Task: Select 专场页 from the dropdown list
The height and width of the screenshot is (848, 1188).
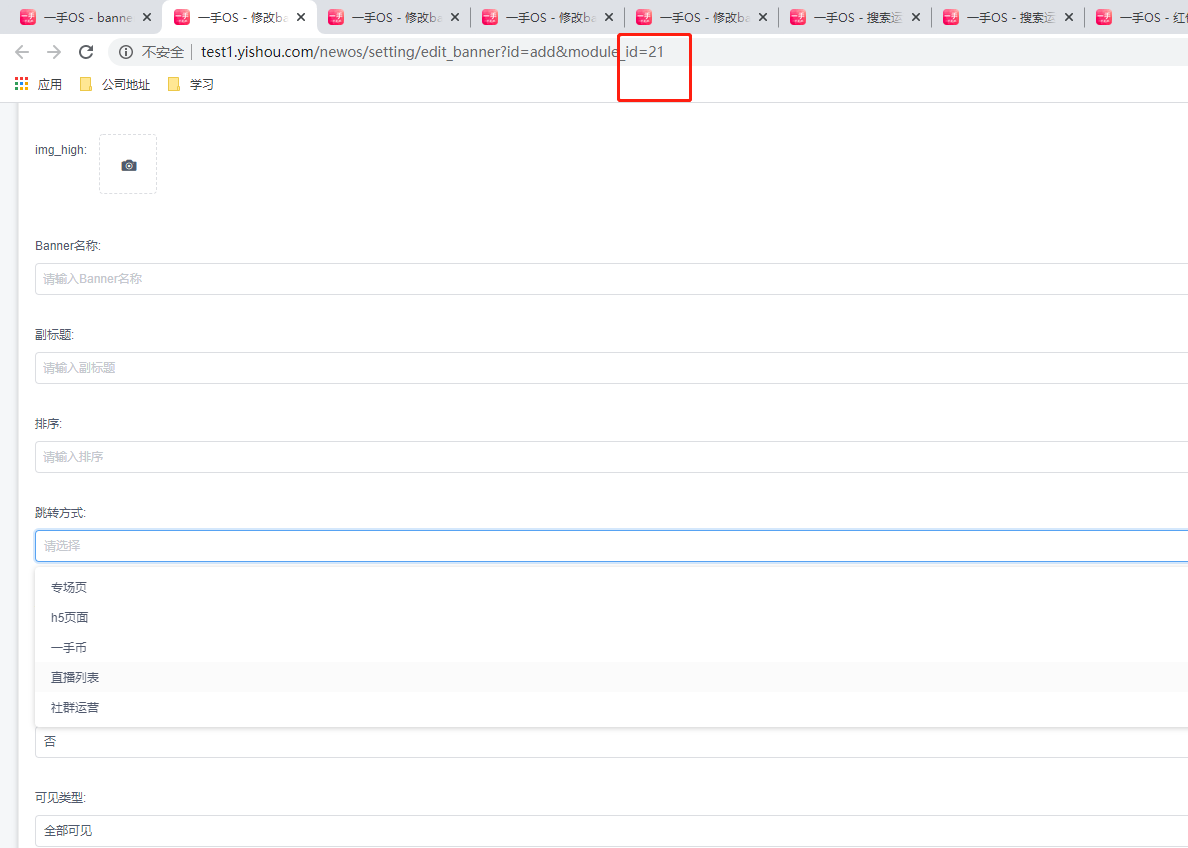Action: point(611,587)
